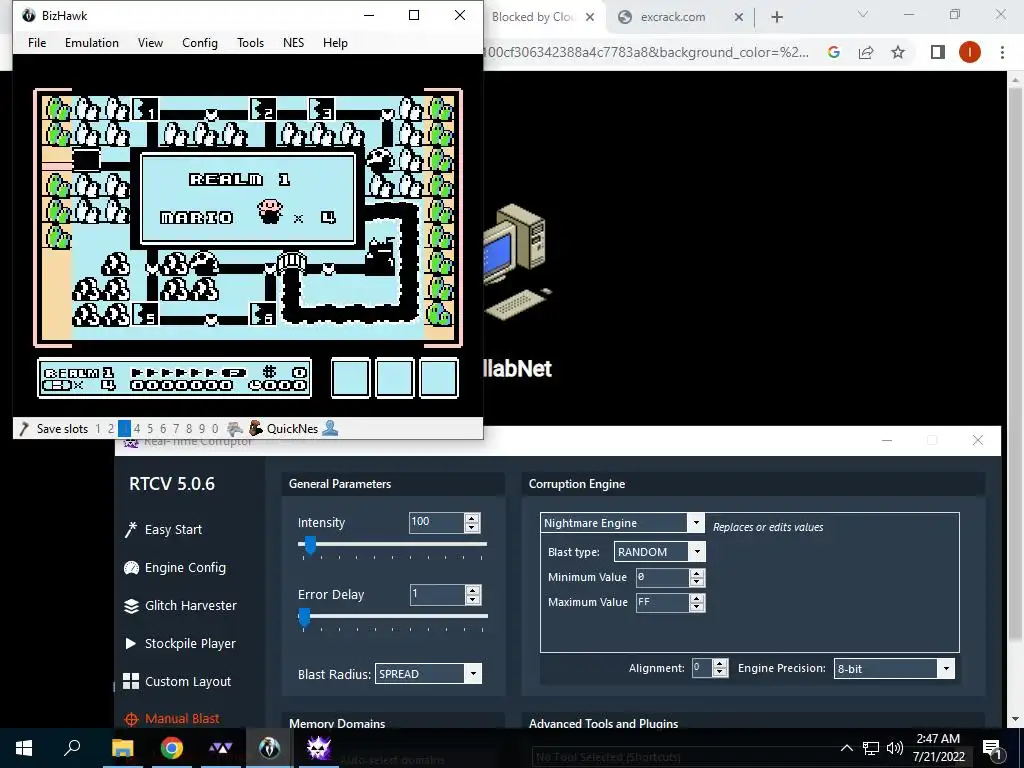This screenshot has width=1024, height=768.
Task: Bookmark the page with the star icon
Action: pyautogui.click(x=898, y=52)
